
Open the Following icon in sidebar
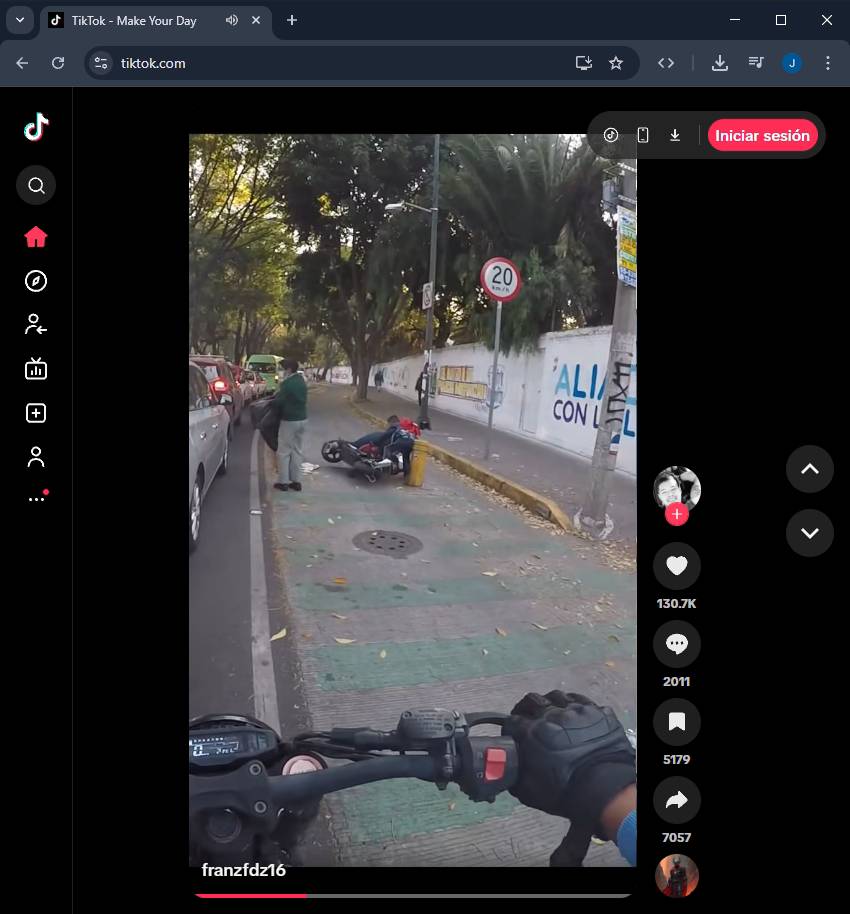click(36, 324)
